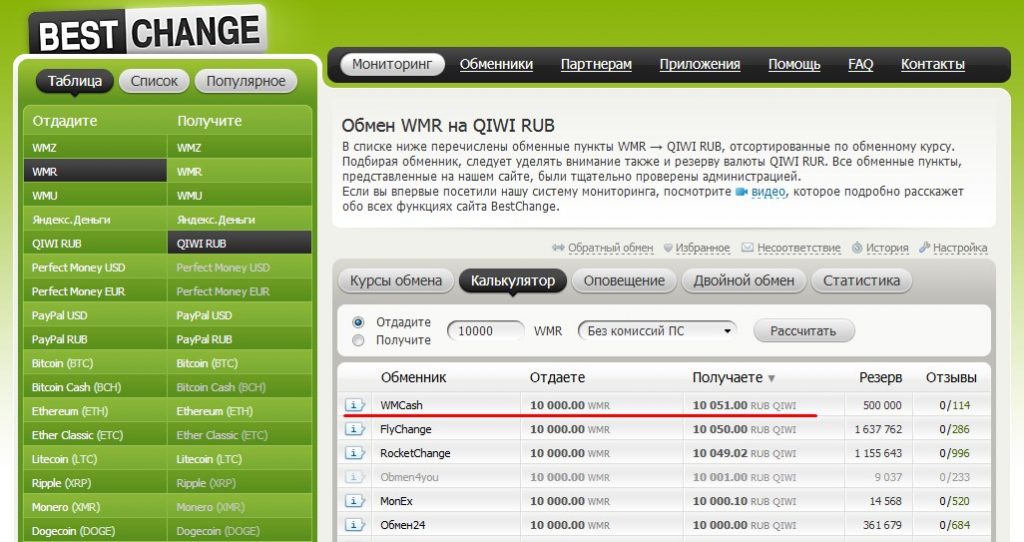Click the amount input field with 10000
Screen dimensions: 1024x542
[485, 331]
